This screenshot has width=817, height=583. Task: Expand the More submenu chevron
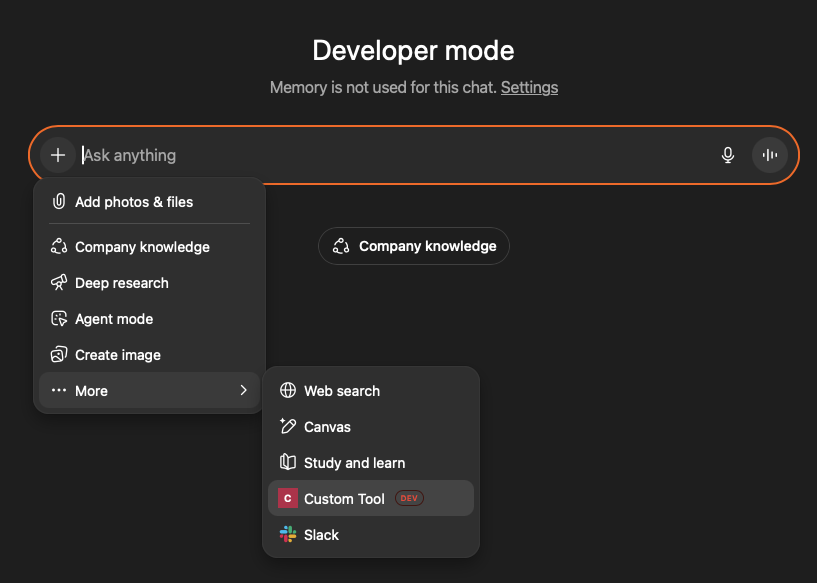(243, 390)
